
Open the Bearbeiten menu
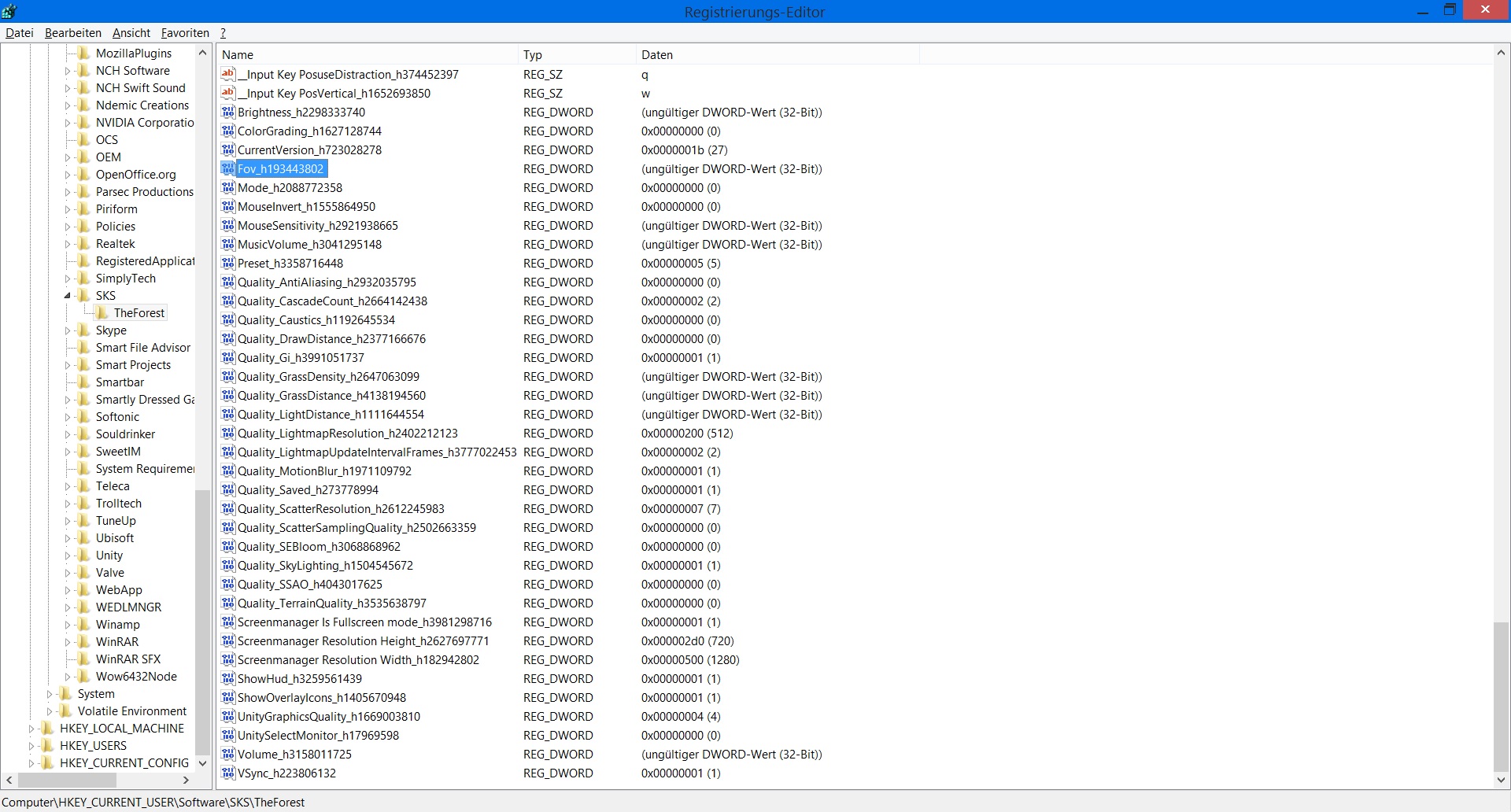72,33
